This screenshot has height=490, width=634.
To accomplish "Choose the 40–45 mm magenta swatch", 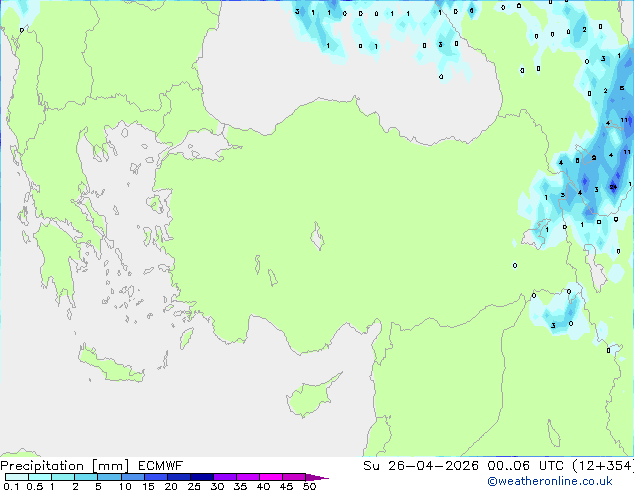I will (271, 477).
